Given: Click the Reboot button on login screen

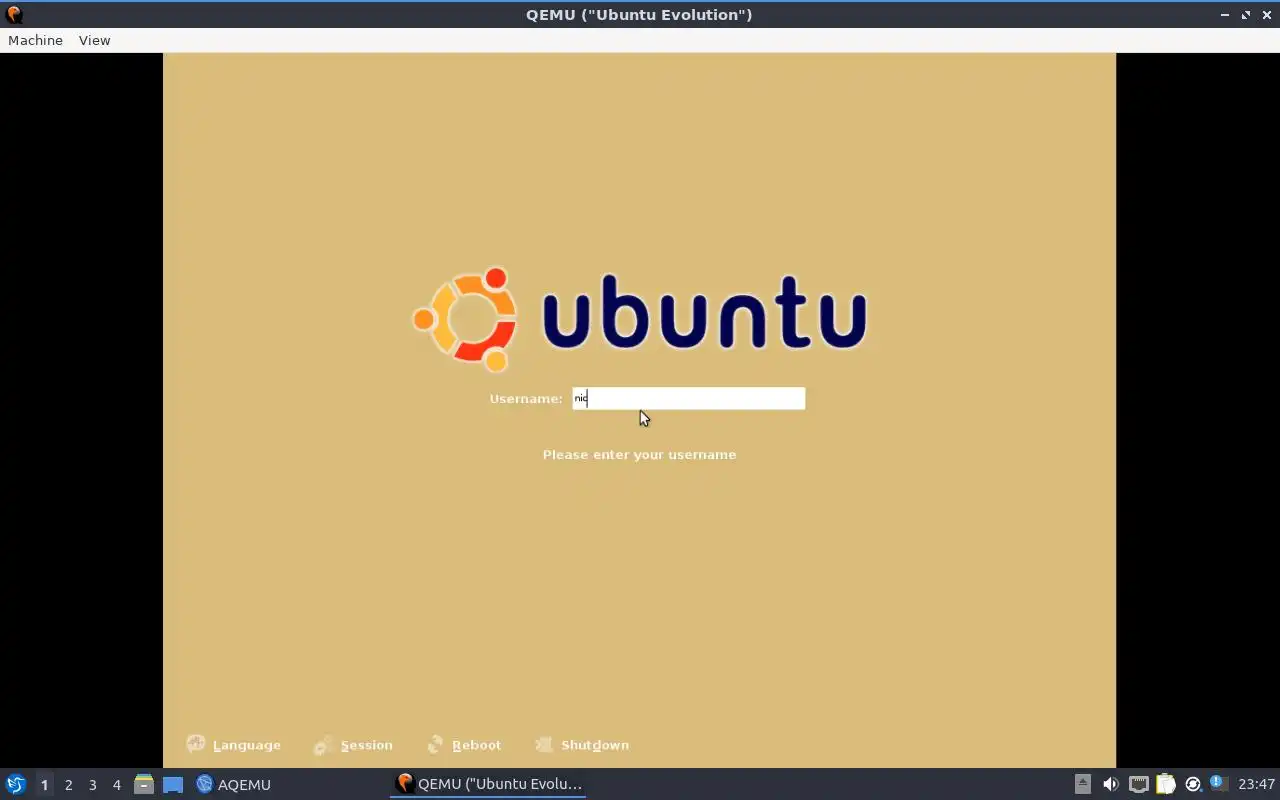Looking at the screenshot, I should point(464,745).
